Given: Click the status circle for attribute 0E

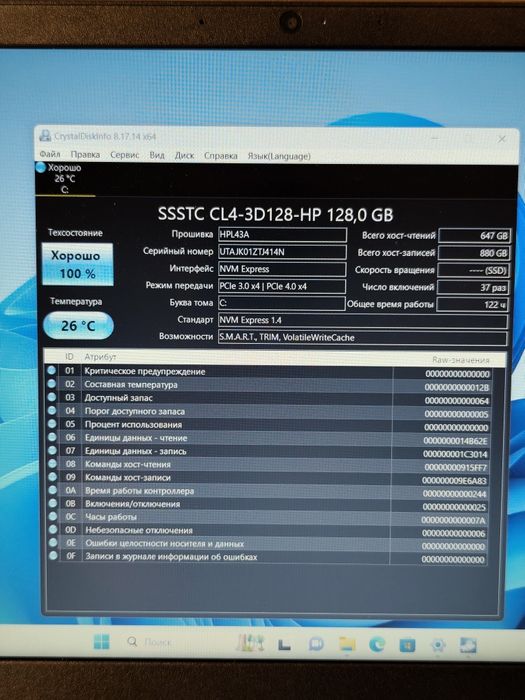Looking at the screenshot, I should pos(53,542).
